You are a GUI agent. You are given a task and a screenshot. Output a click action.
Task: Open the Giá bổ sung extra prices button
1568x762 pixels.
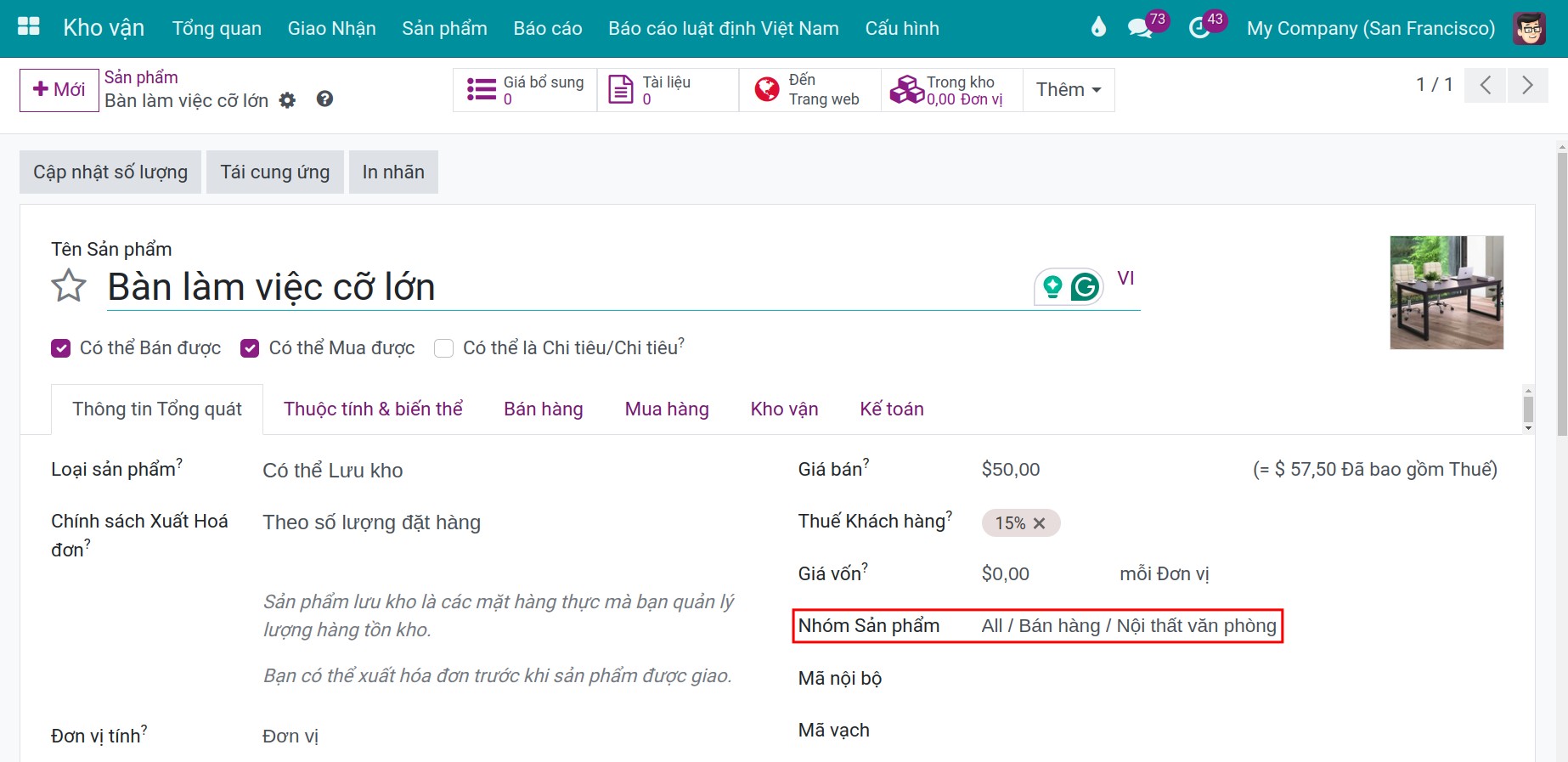pyautogui.click(x=525, y=90)
